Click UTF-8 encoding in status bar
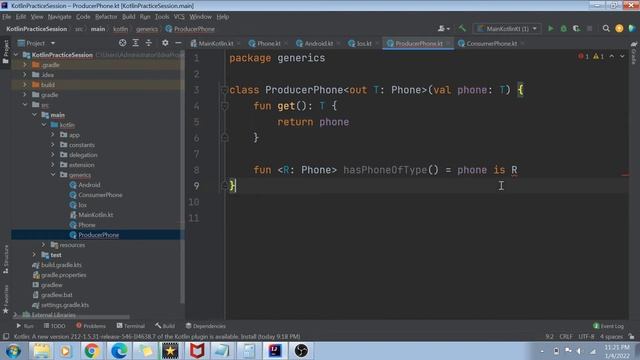Image resolution: width=640 pixels, height=360 pixels. (x=586, y=336)
